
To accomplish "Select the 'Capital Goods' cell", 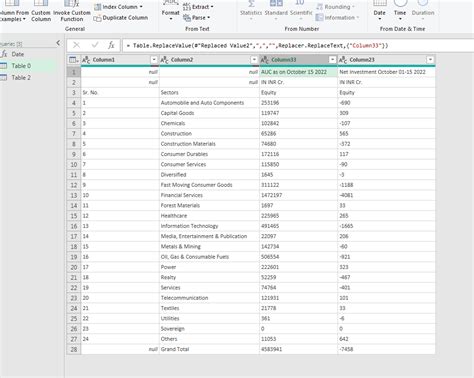I will point(209,113).
